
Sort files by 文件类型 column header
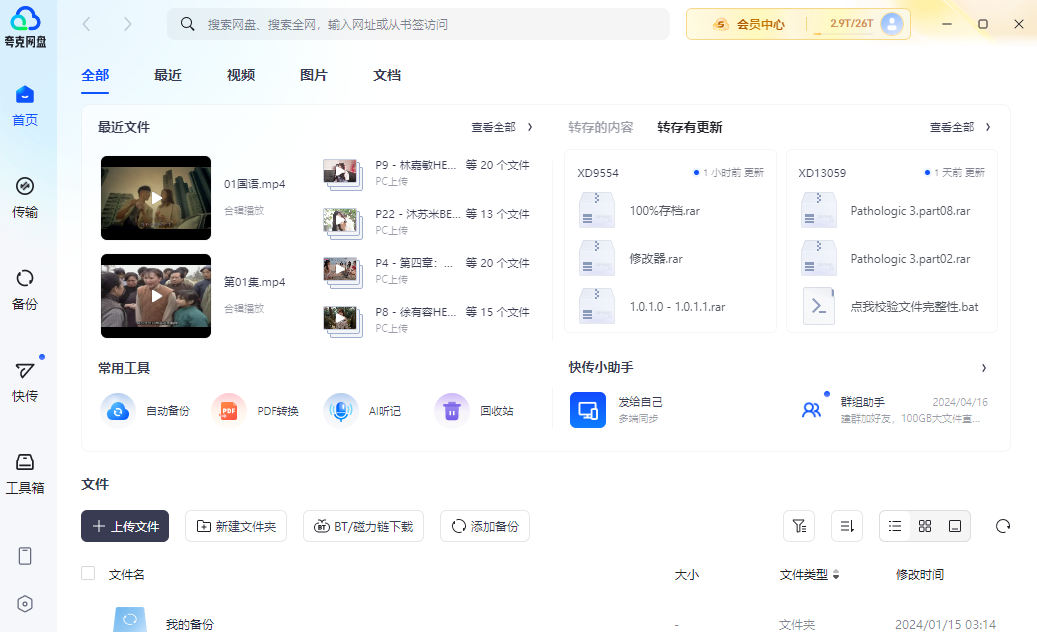(x=809, y=574)
